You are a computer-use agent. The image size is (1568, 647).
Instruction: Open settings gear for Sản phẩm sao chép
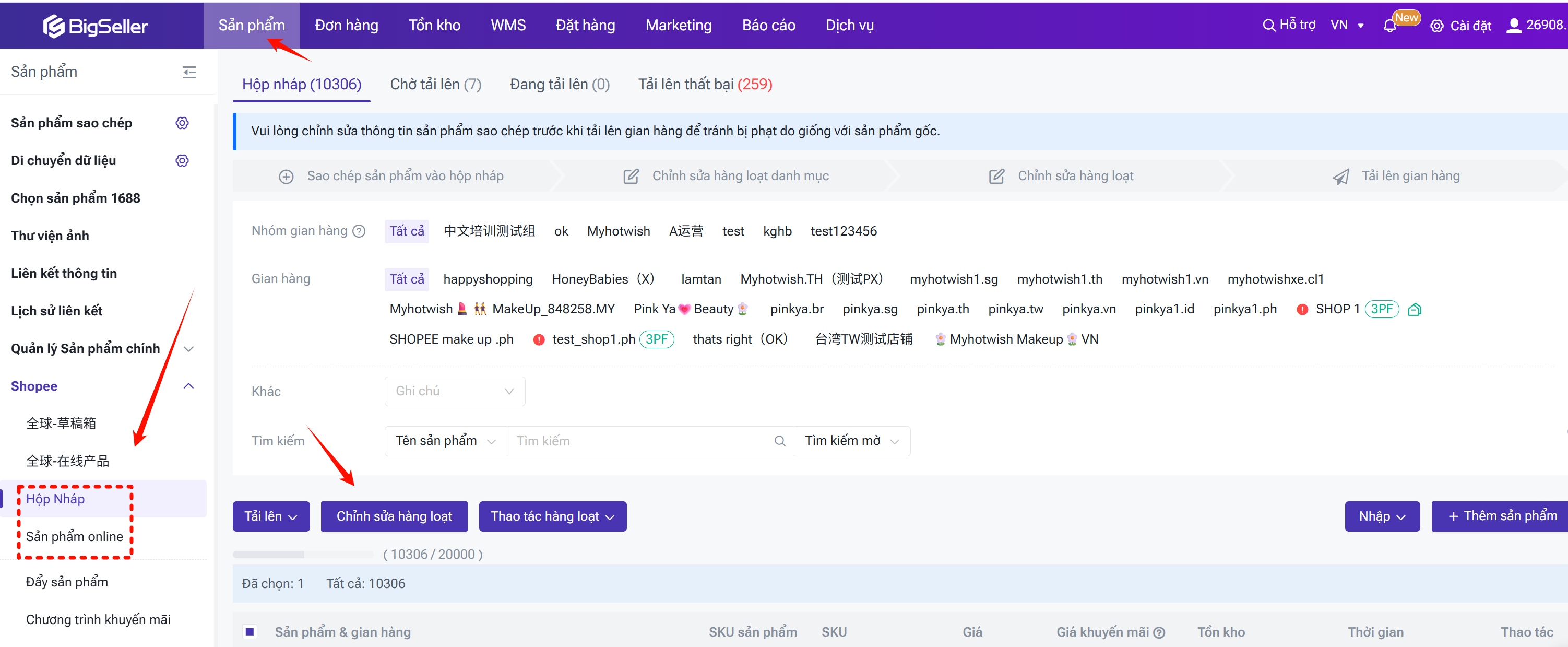pos(182,123)
